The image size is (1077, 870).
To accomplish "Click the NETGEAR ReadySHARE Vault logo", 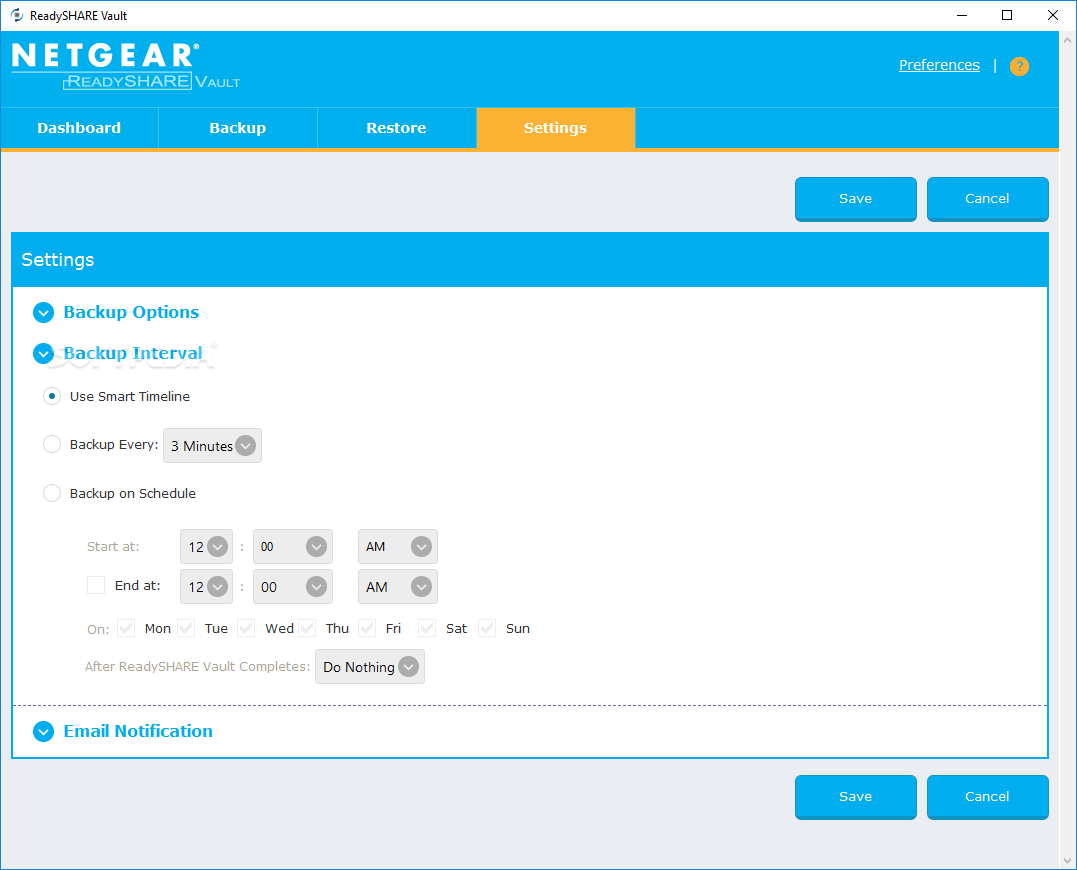I will pos(126,67).
